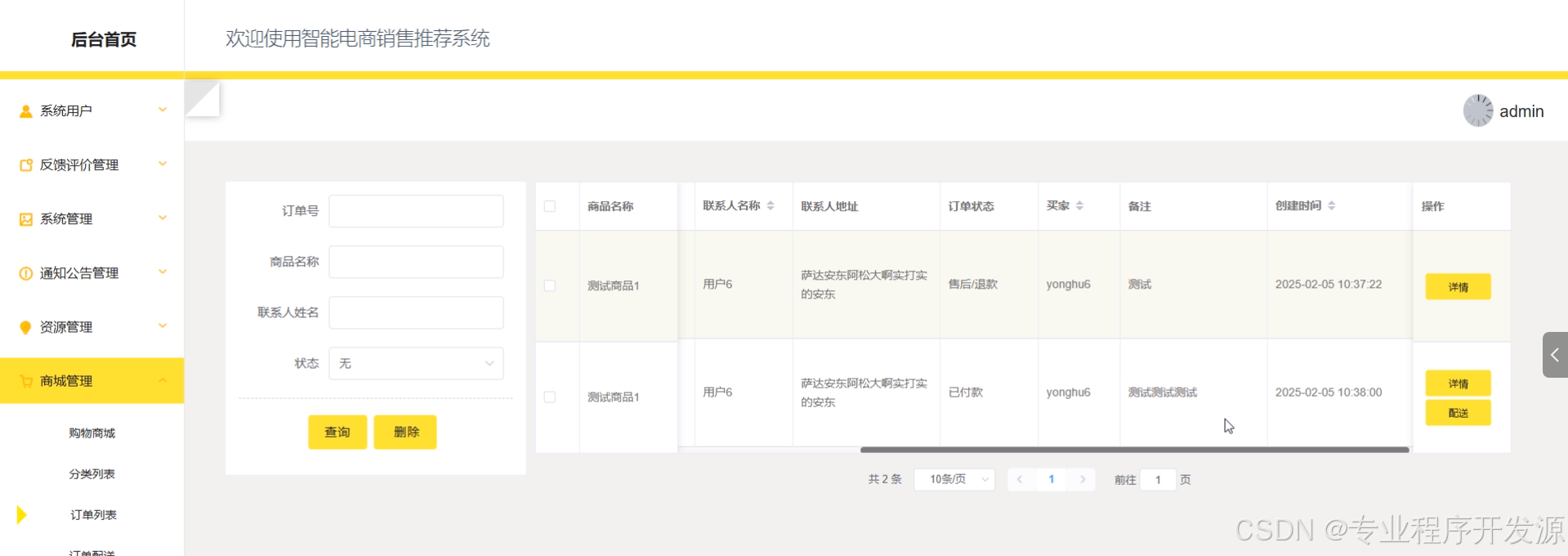Go to previous page arrow

tap(1020, 480)
